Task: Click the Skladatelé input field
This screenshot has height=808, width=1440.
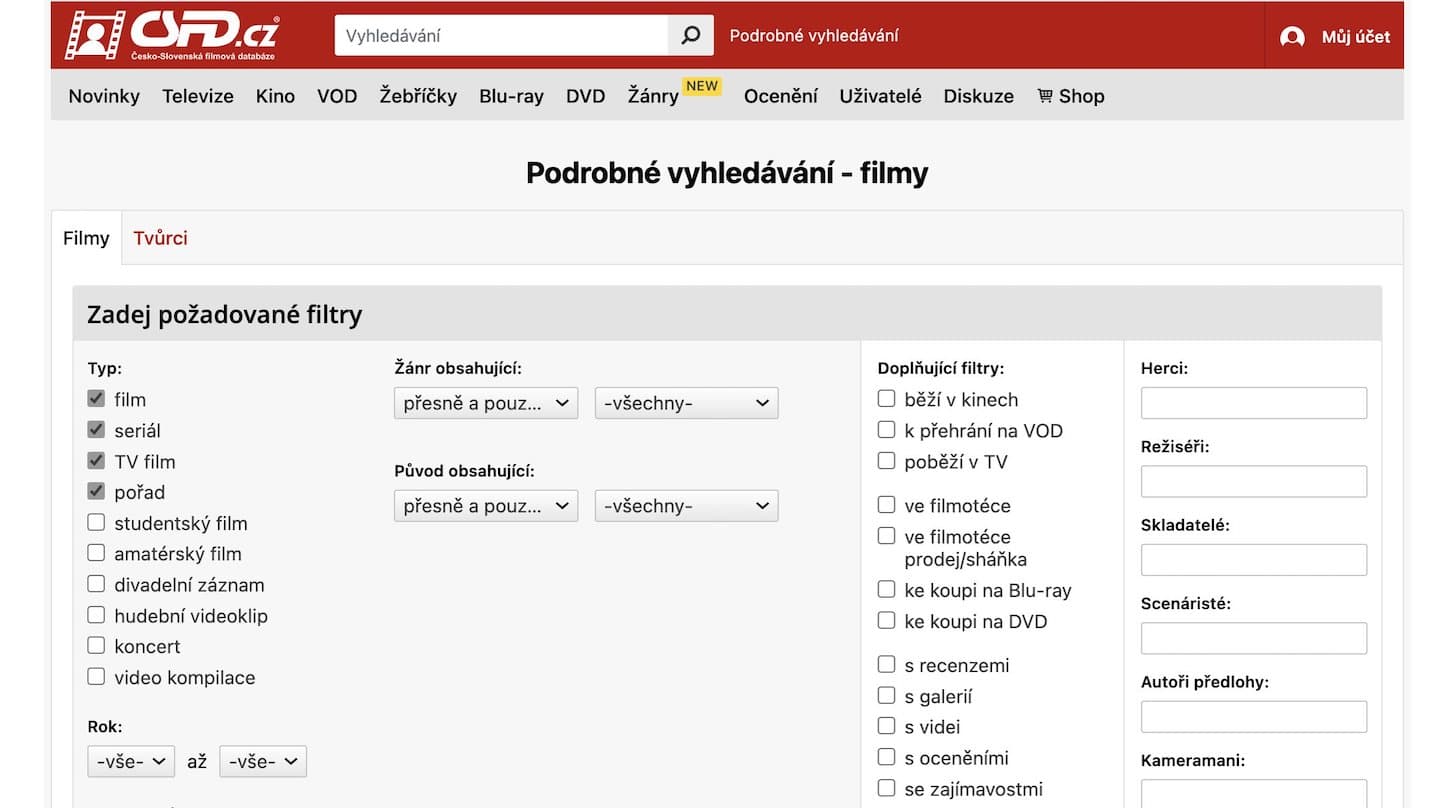Action: (1254, 560)
